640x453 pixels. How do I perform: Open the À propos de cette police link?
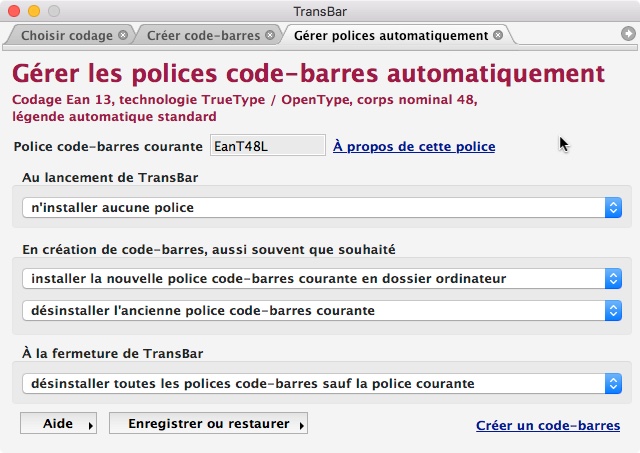[x=413, y=147]
